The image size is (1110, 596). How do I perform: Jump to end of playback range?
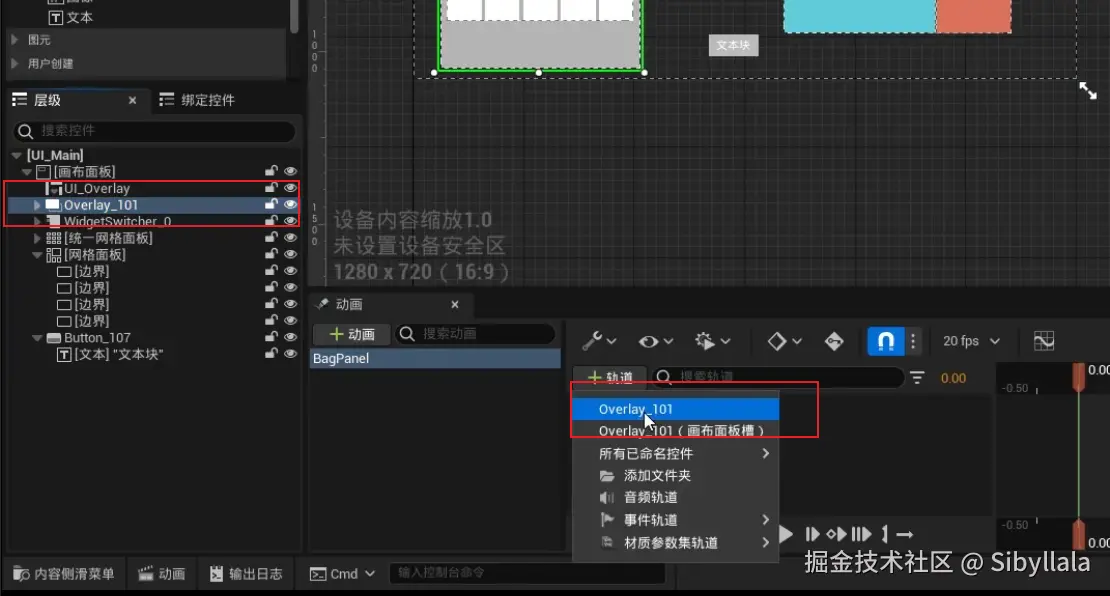(x=861, y=534)
